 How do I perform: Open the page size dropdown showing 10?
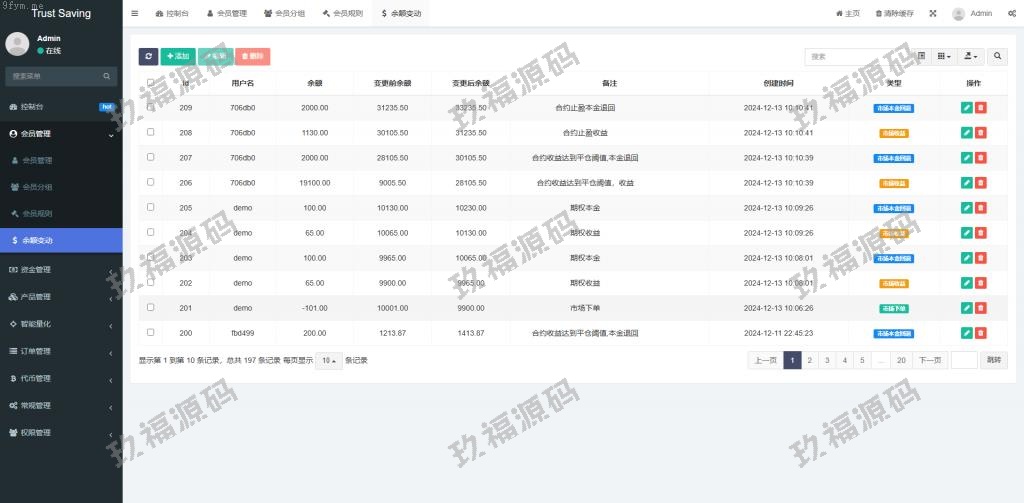click(x=328, y=360)
